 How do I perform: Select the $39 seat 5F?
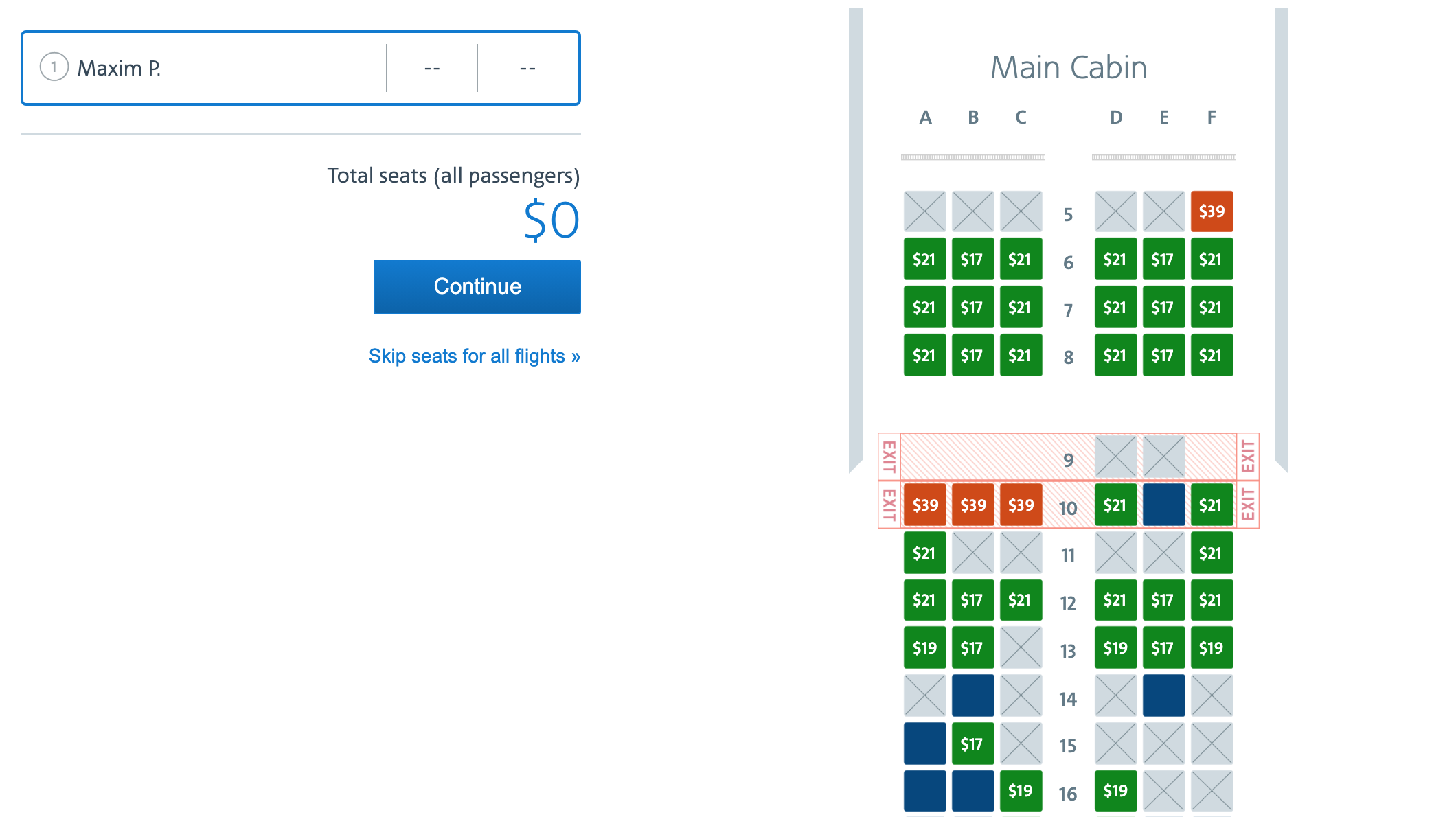(1212, 211)
